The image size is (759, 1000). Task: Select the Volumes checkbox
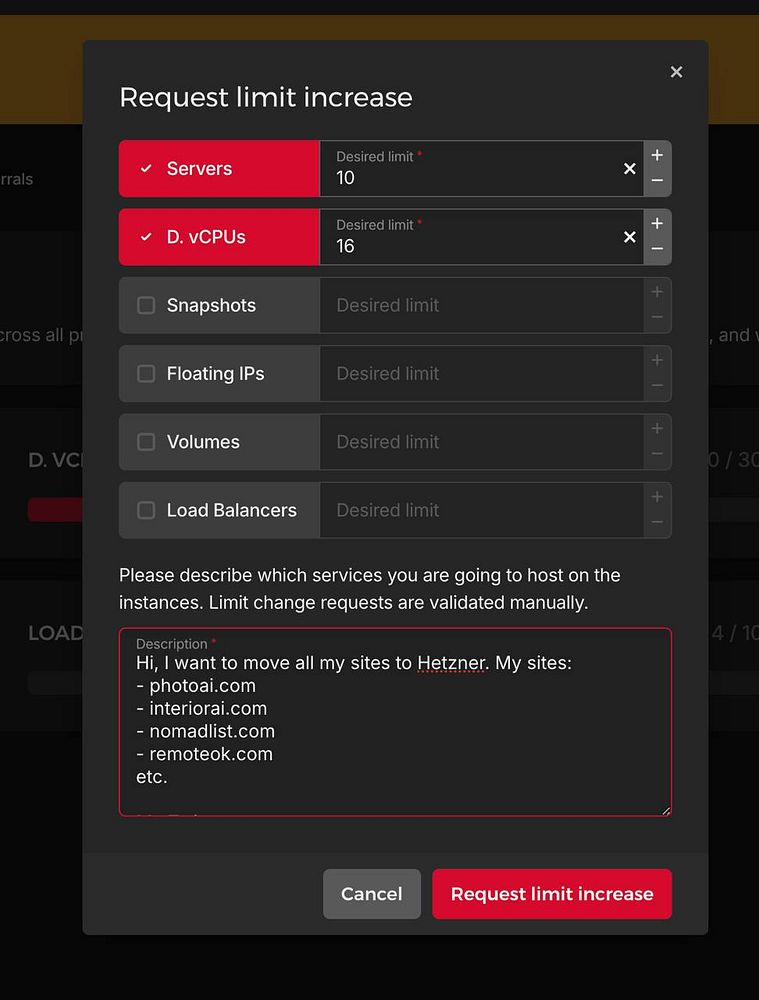point(146,441)
